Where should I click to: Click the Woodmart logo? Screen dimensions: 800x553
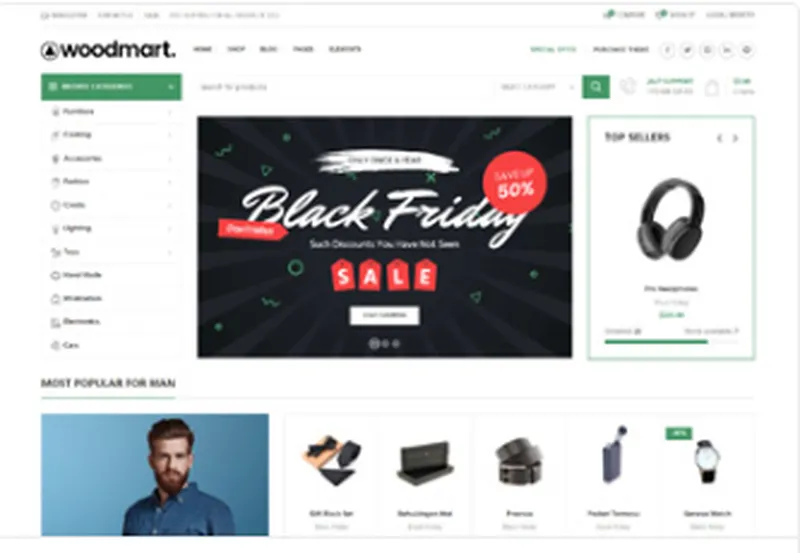(x=108, y=50)
